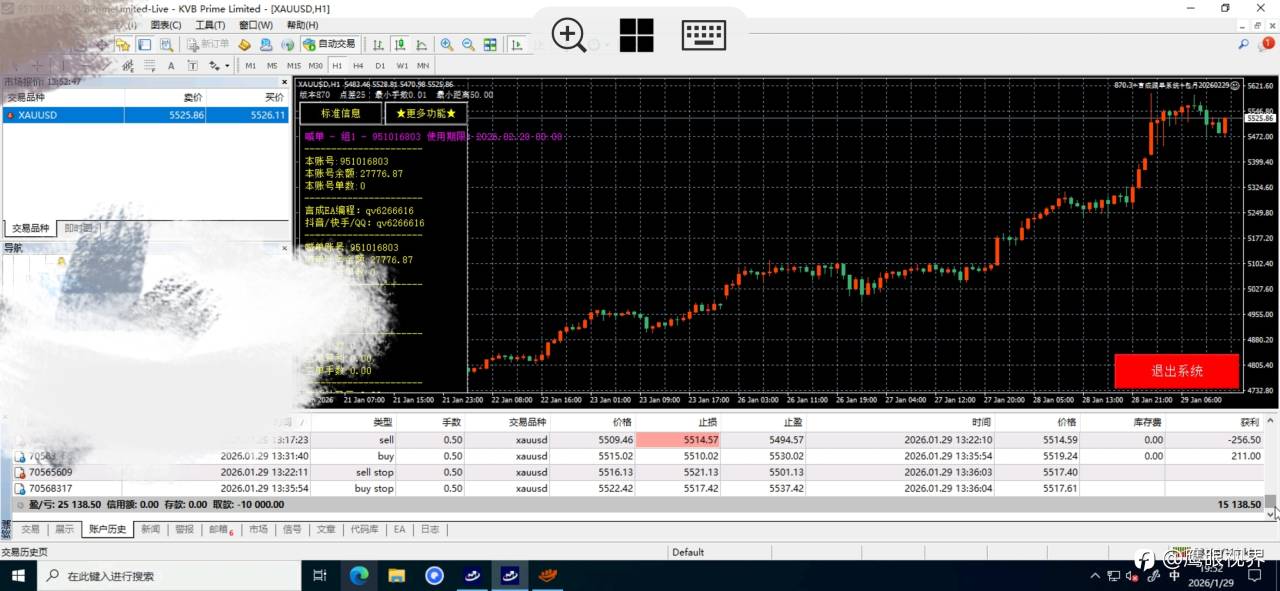1280x591 pixels.
Task: Click the ★更多功能★ button
Action: [426, 113]
